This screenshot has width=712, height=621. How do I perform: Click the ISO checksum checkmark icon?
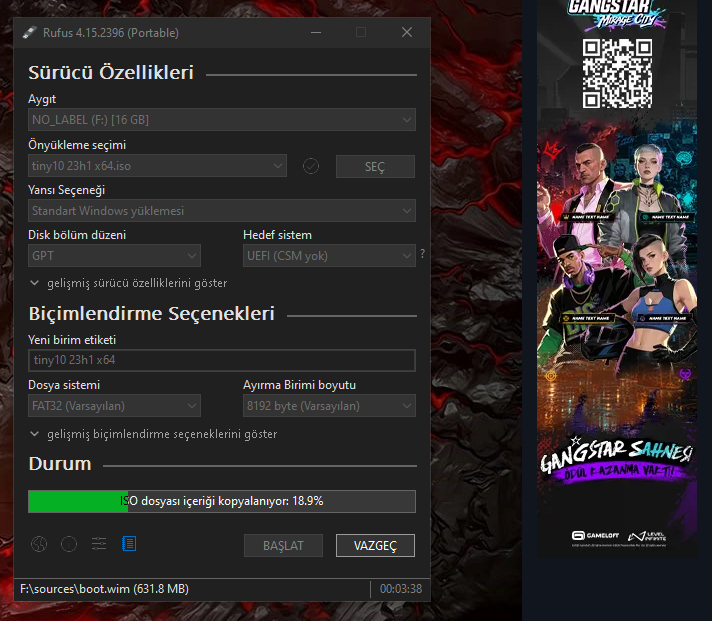[311, 166]
